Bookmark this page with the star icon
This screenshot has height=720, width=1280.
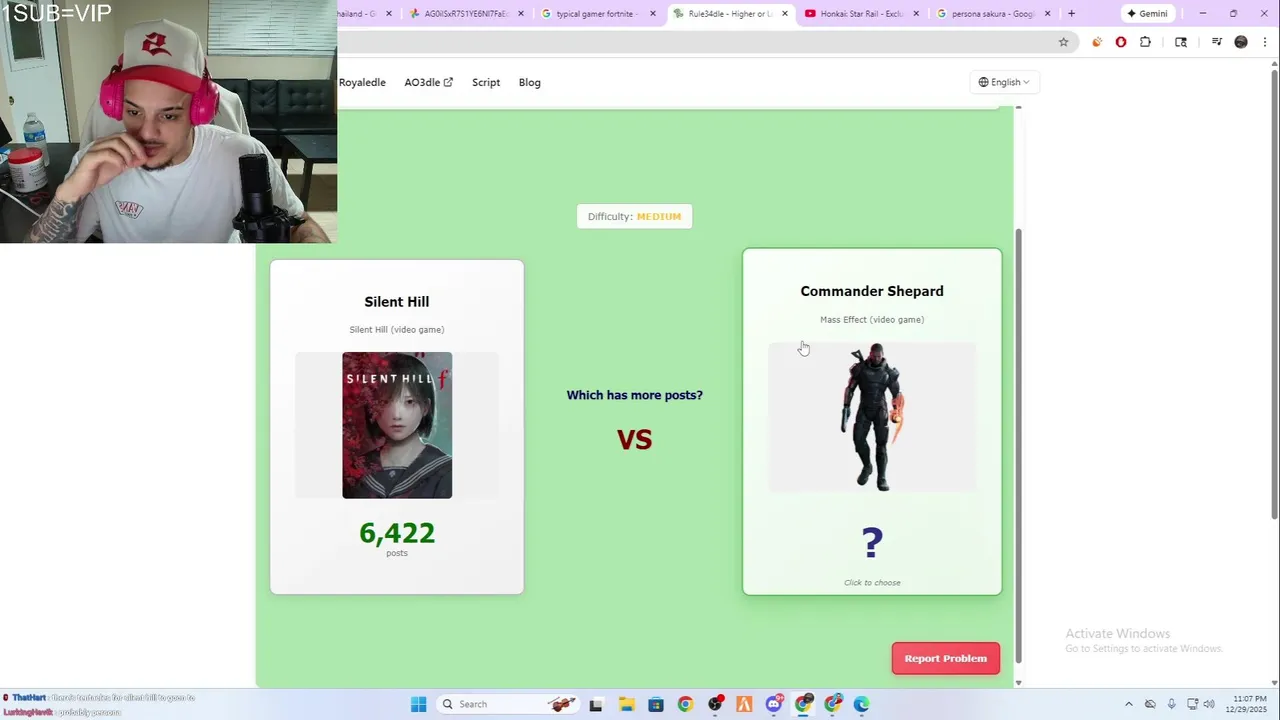1063,42
